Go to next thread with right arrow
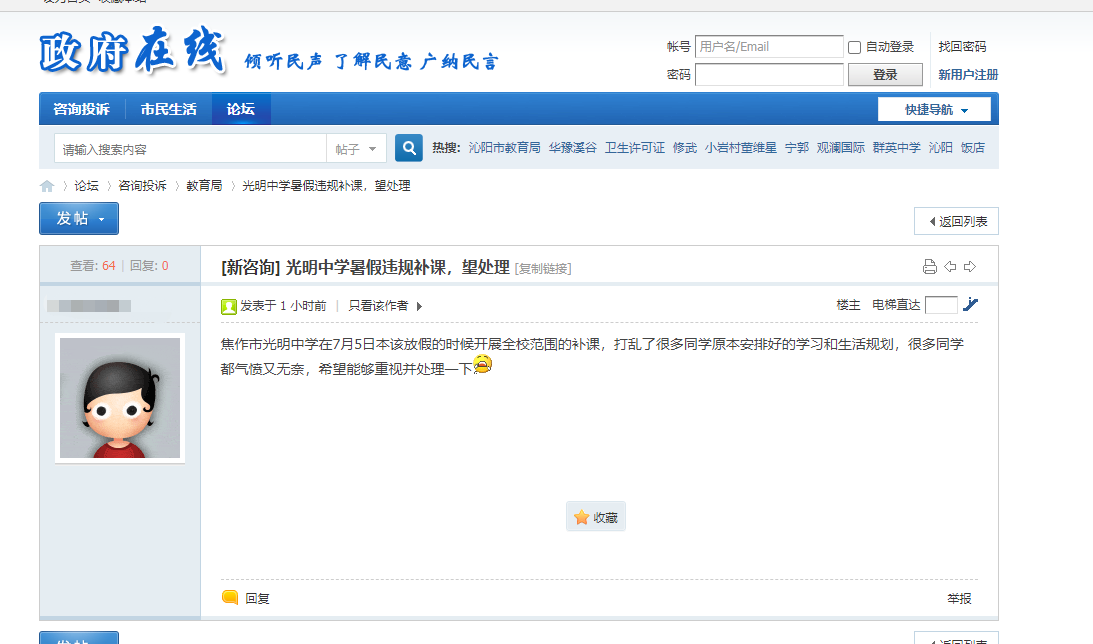This screenshot has width=1093, height=644. click(x=969, y=267)
